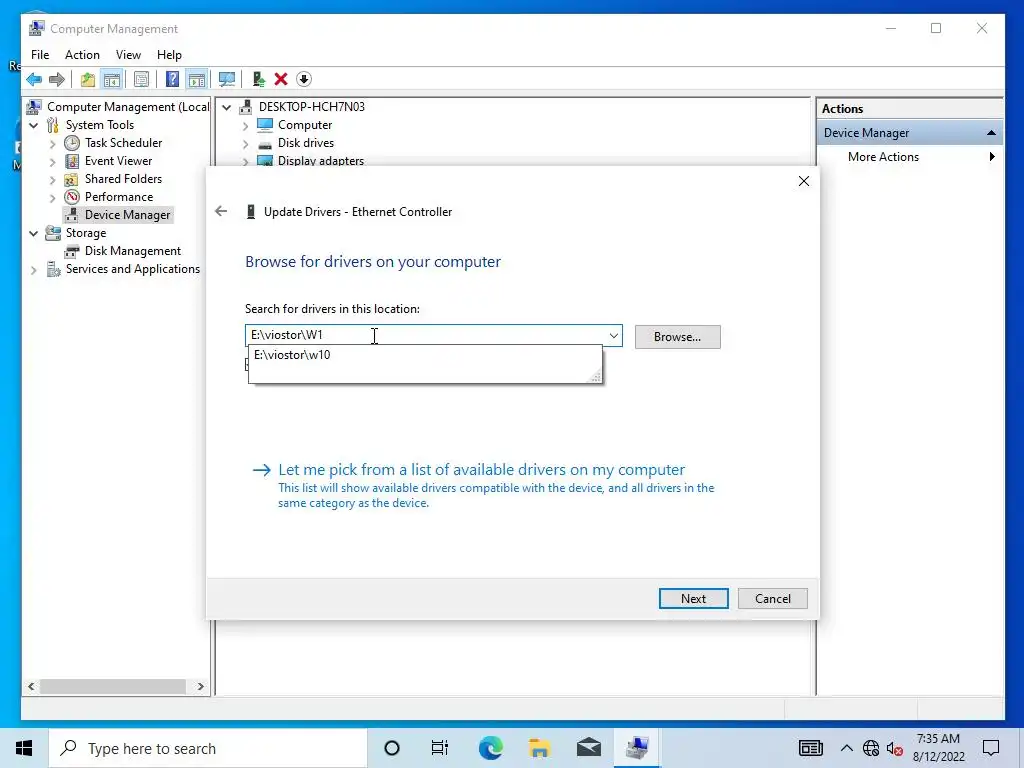The height and width of the screenshot is (768, 1024).
Task: Click the Next button
Action: tap(694, 599)
